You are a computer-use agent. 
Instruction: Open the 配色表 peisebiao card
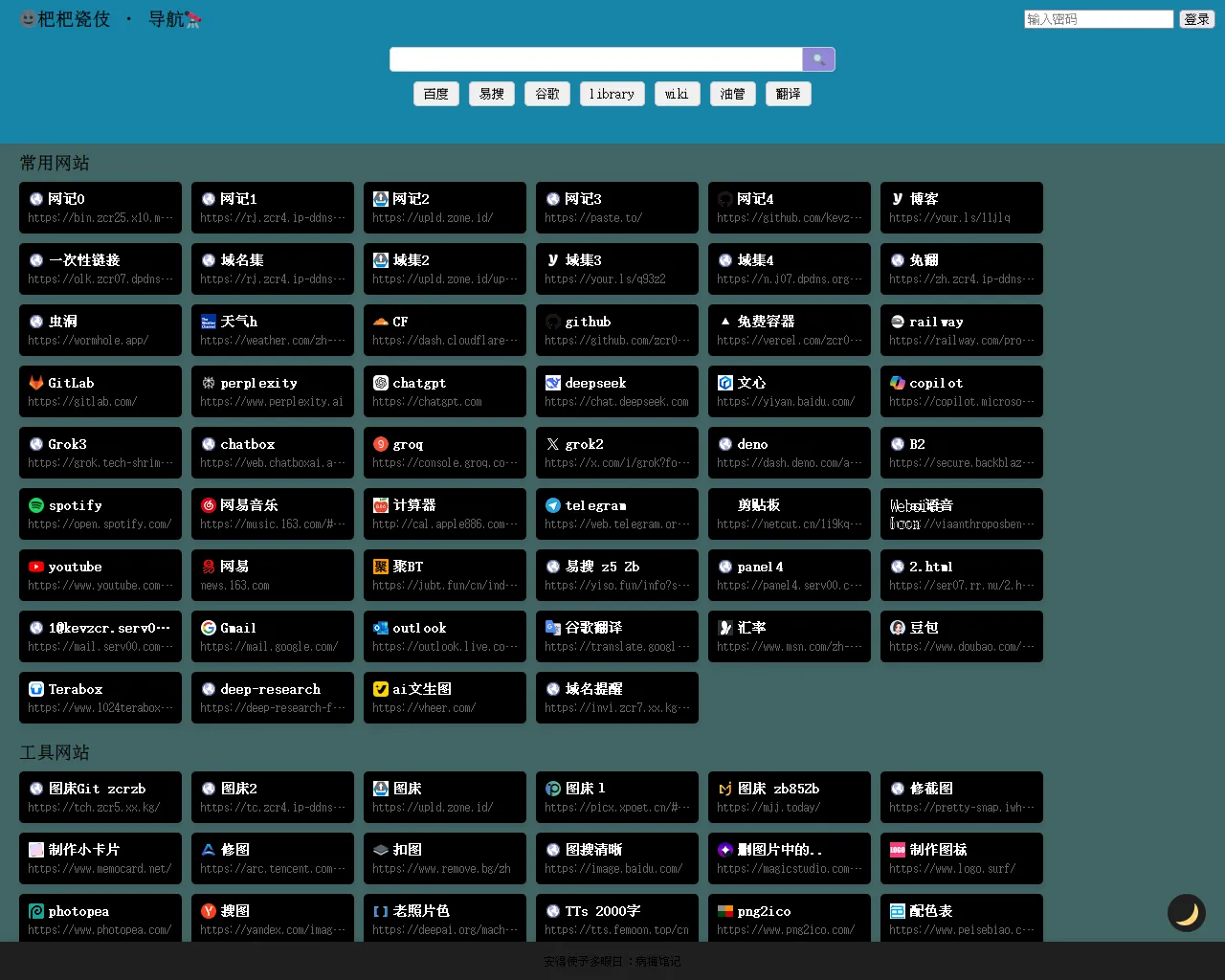(x=962, y=920)
